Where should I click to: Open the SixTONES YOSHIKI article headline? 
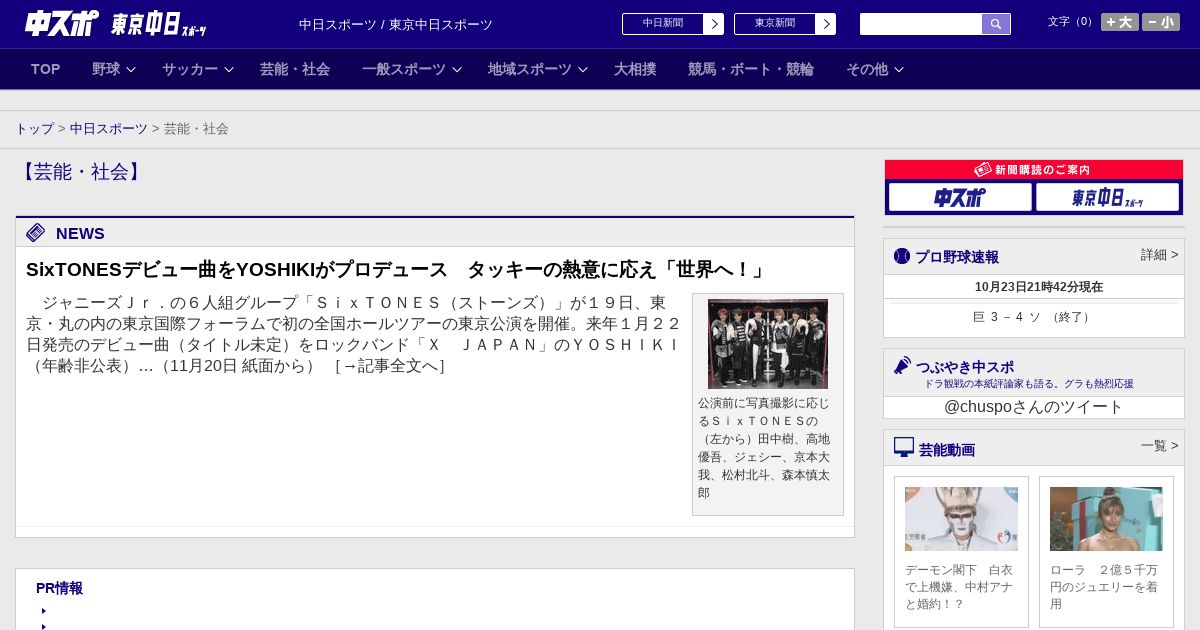(397, 270)
